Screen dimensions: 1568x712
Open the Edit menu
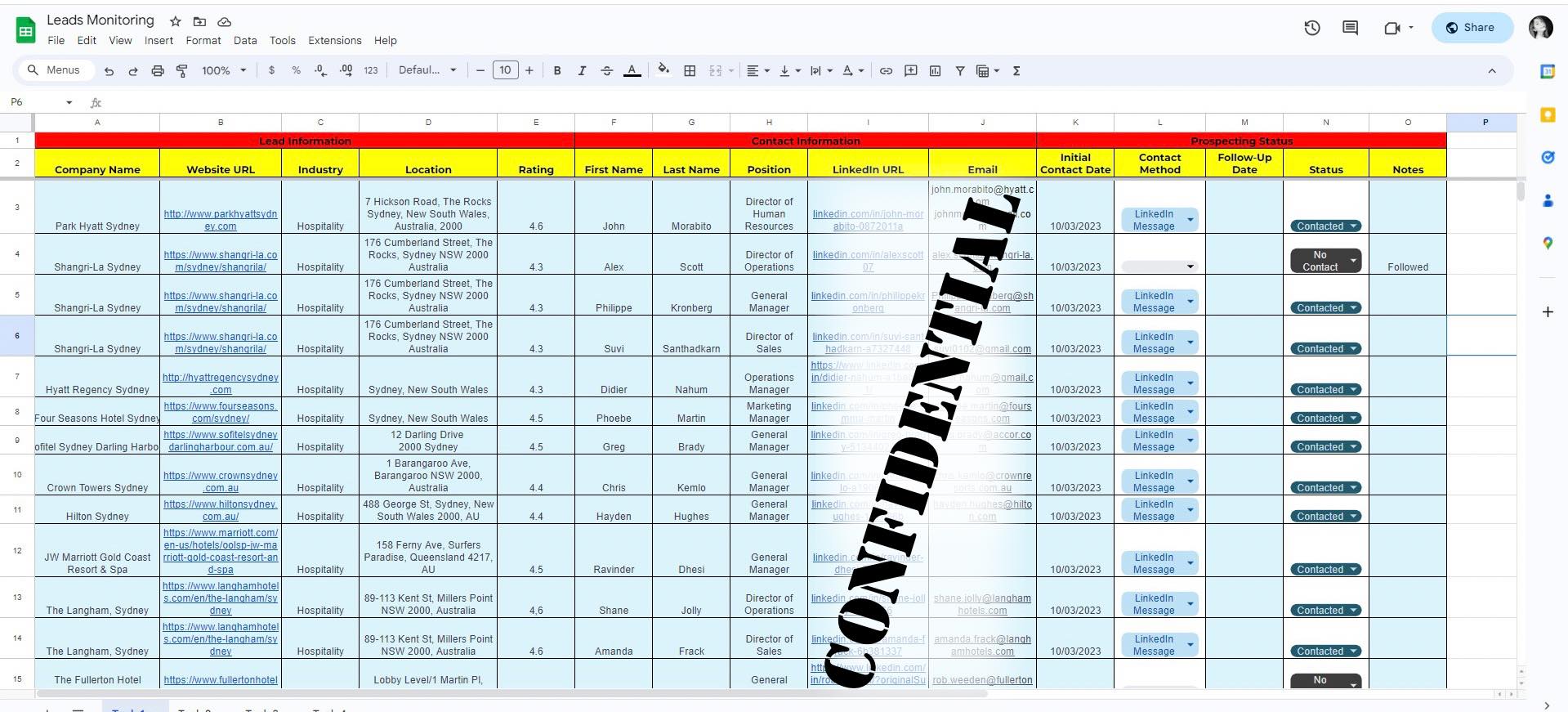coord(87,41)
